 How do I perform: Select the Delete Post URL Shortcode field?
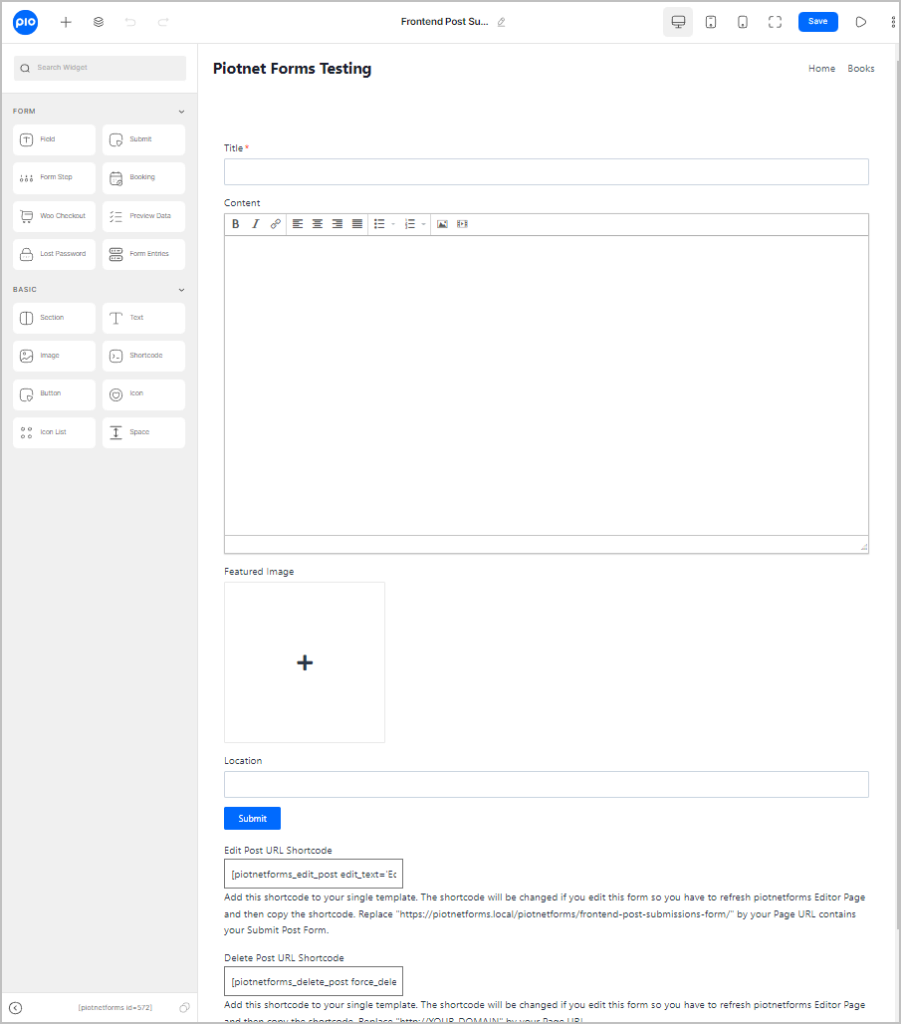point(313,981)
